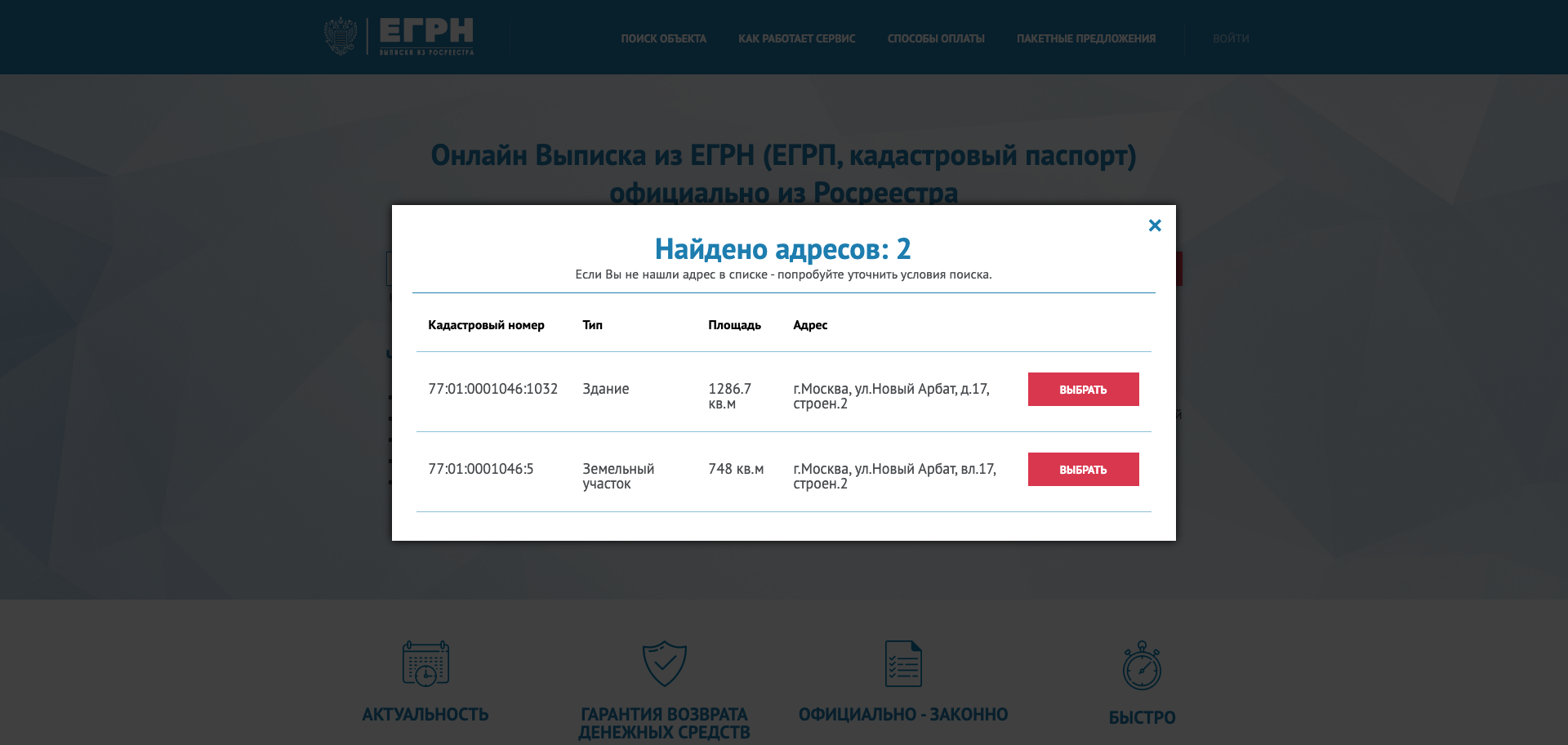Close the found addresses dialog
Screen dimensions: 1568x745
pyautogui.click(x=1155, y=225)
